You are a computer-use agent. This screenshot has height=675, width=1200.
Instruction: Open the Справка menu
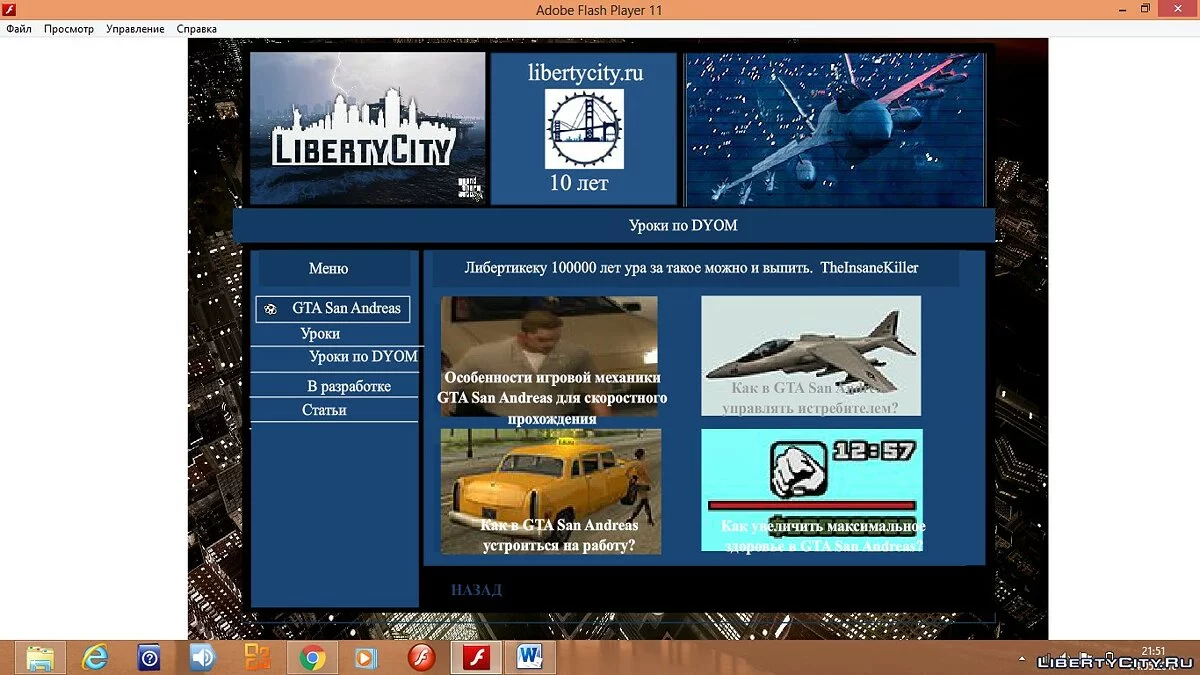[197, 29]
